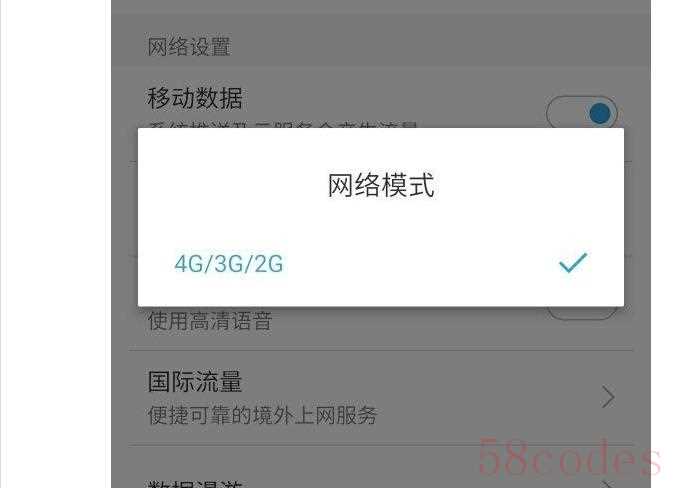677x488 pixels.
Task: Click the divider line below 使用高清语音
Action: (x=381, y=348)
